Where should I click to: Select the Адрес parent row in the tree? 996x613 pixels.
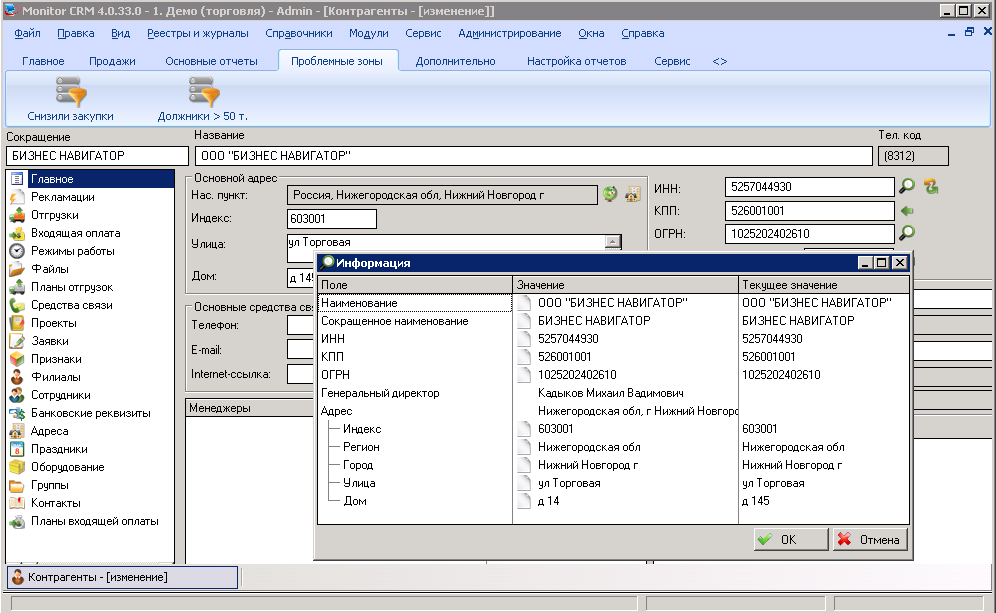337,411
